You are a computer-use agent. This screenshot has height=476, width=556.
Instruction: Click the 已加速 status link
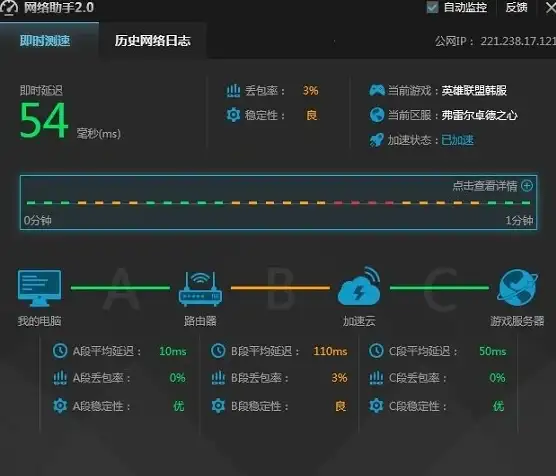coord(457,140)
